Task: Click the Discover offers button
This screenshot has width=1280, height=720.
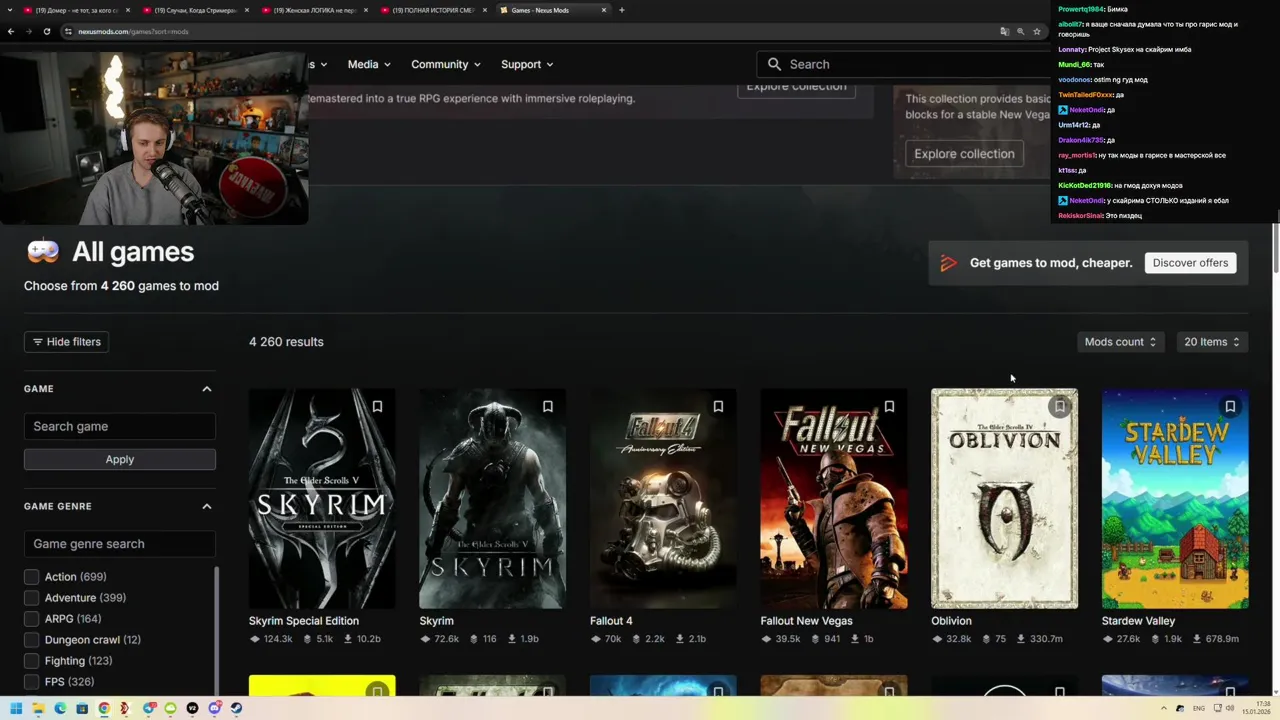Action: click(1190, 263)
